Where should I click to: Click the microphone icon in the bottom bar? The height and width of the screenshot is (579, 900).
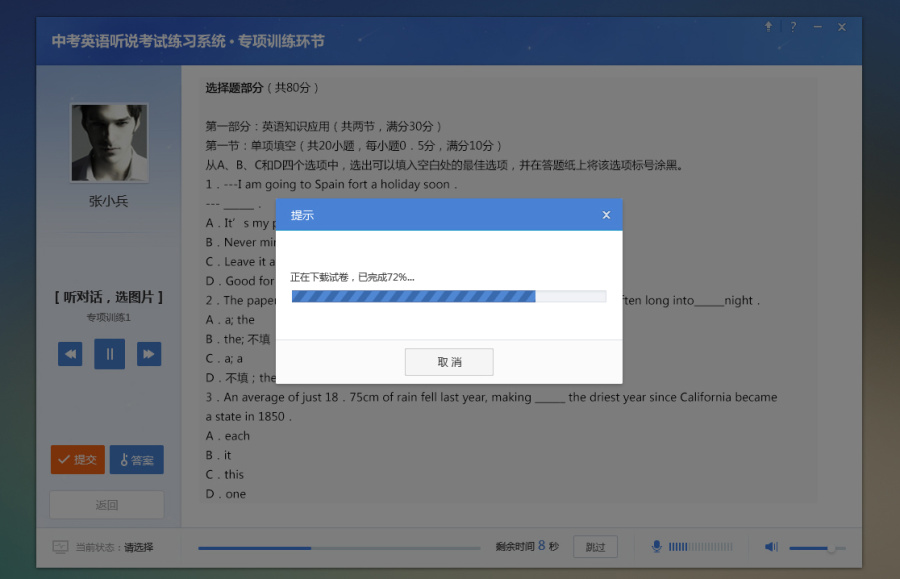click(656, 546)
